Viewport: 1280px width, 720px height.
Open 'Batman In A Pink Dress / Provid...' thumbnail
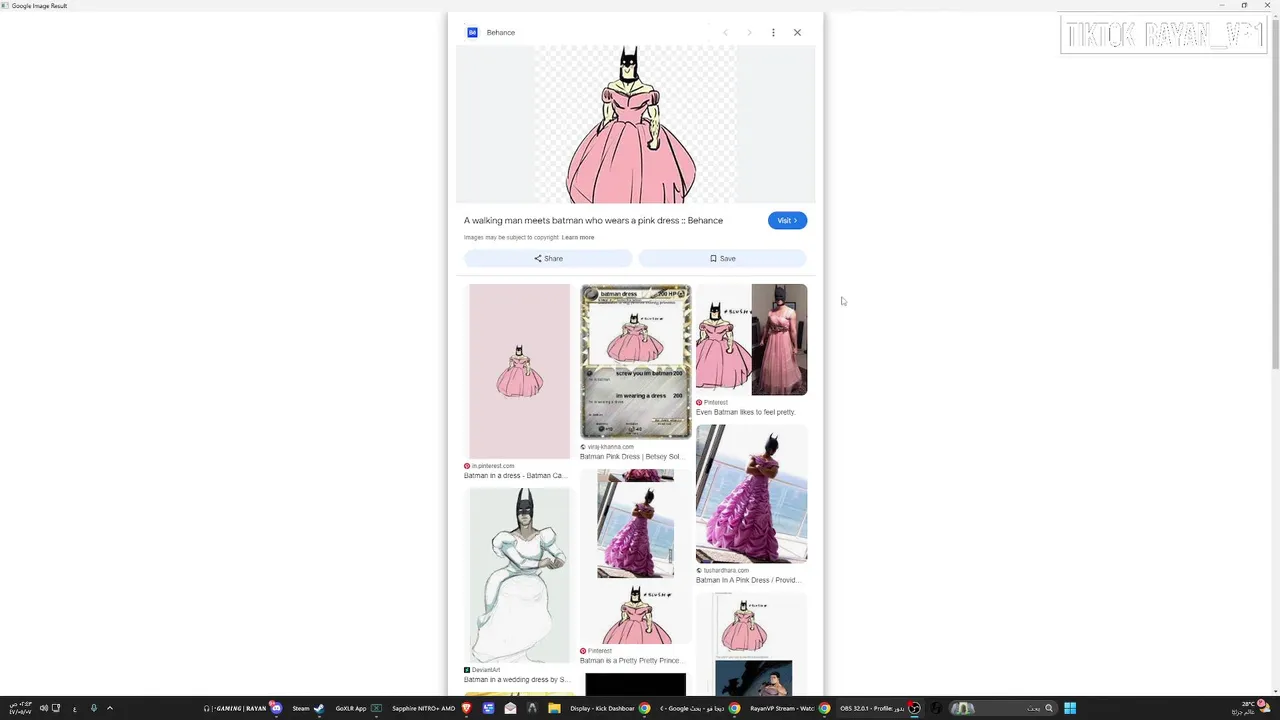(751, 494)
